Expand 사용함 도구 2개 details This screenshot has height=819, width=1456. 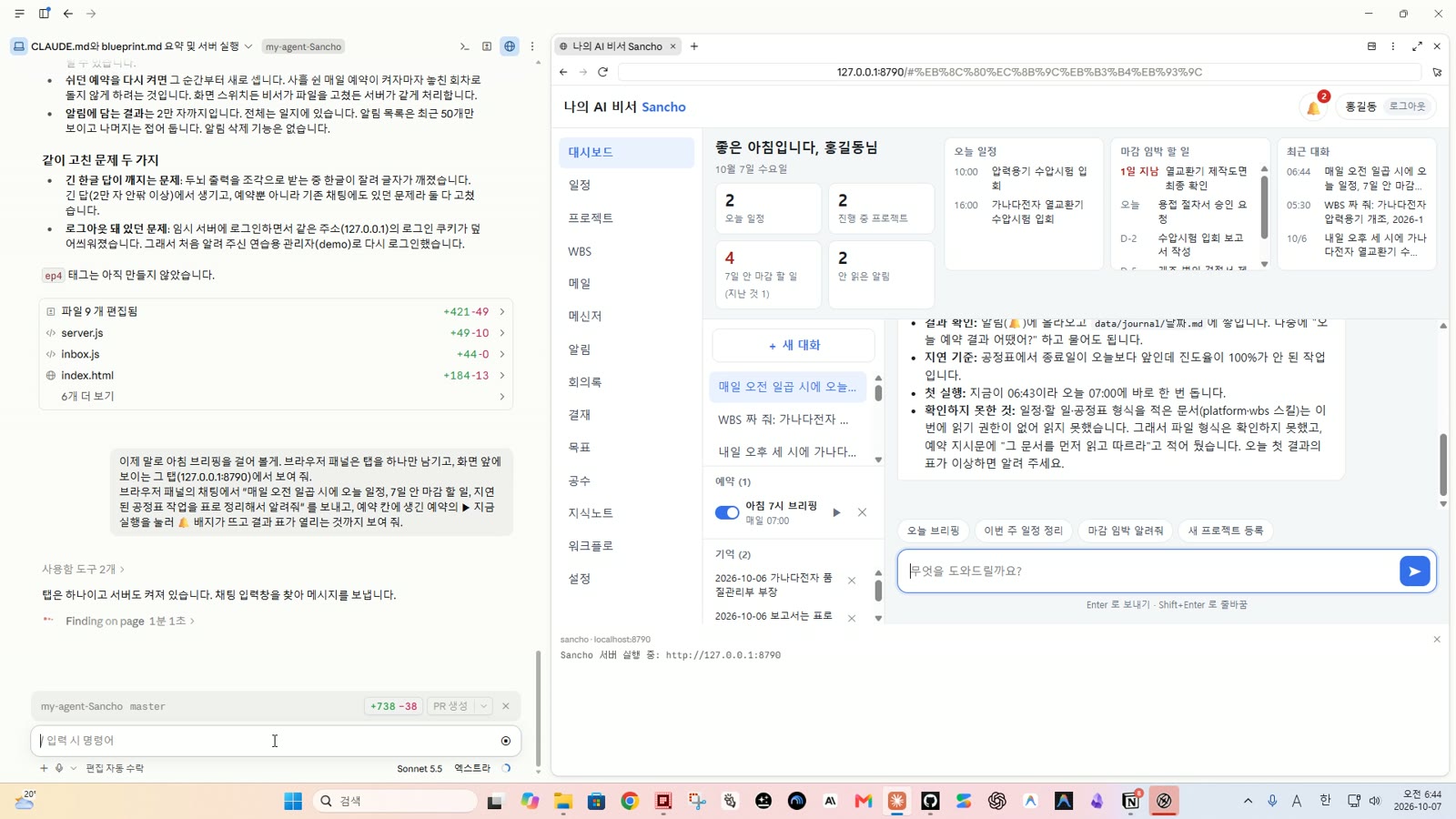(83, 569)
